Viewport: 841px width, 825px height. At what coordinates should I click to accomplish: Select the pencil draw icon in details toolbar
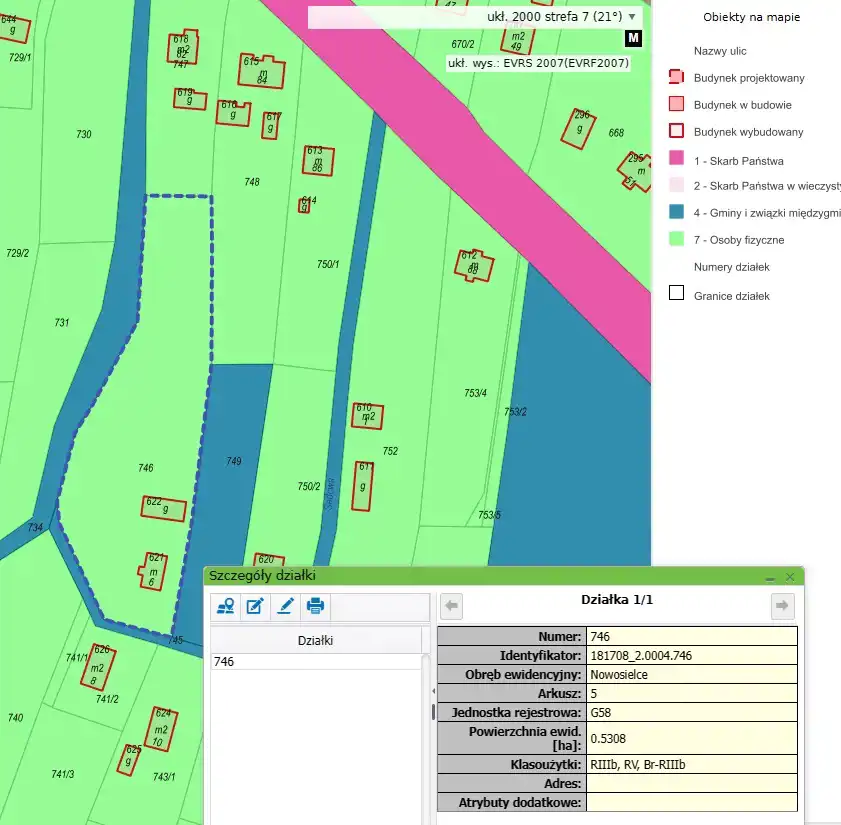286,606
